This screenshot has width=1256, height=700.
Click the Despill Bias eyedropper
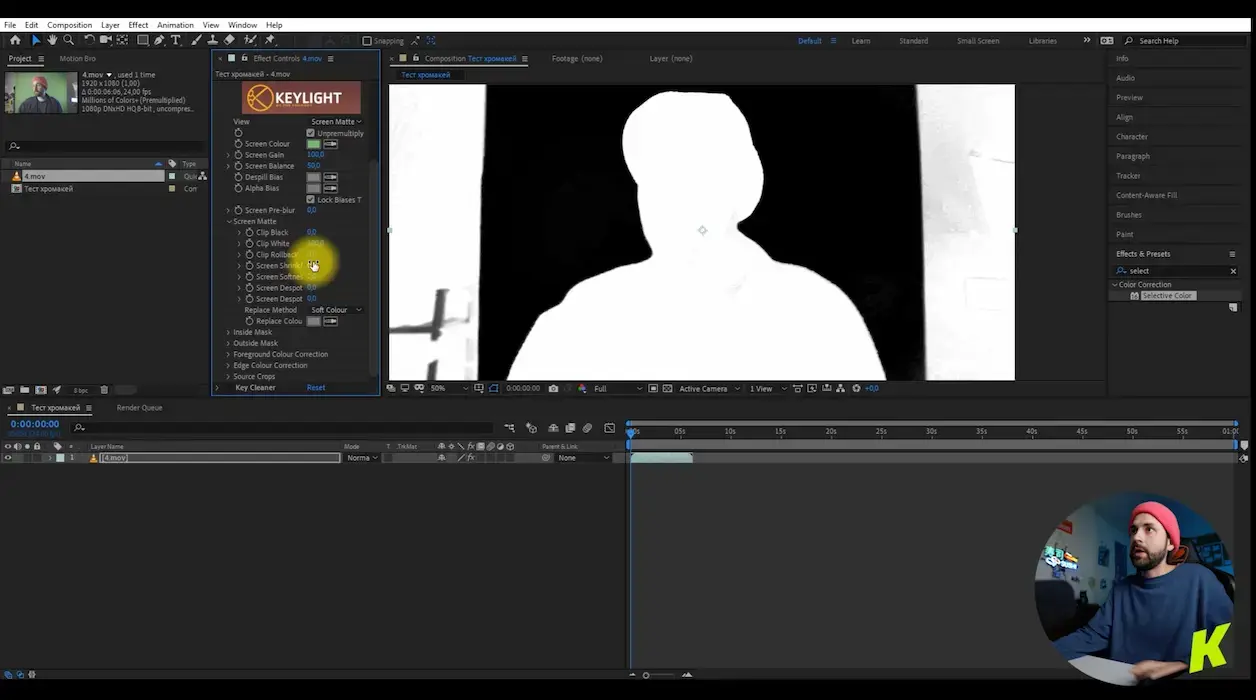coord(330,177)
